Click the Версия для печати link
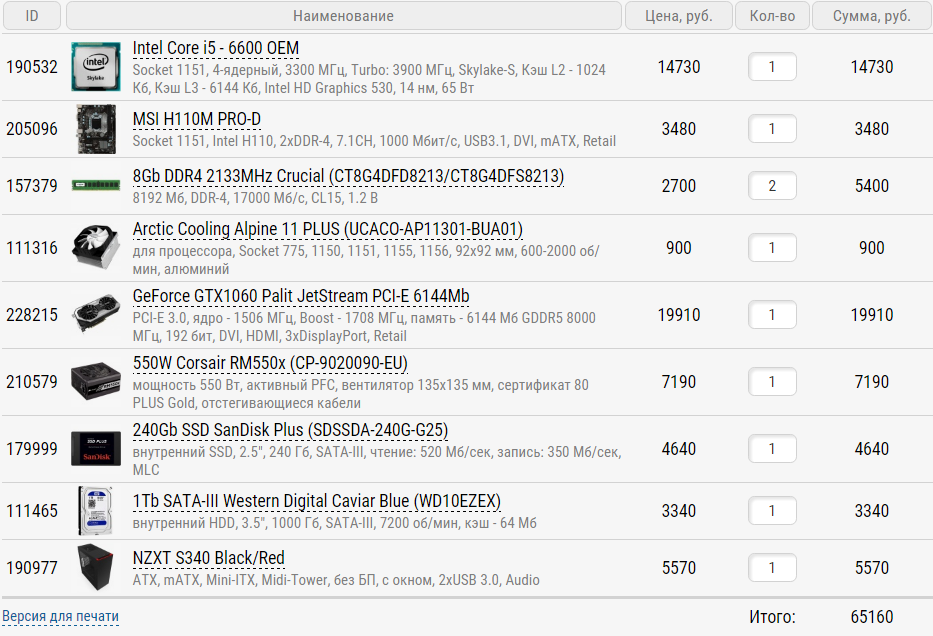Viewport: 933px width, 636px height. [x=60, y=616]
